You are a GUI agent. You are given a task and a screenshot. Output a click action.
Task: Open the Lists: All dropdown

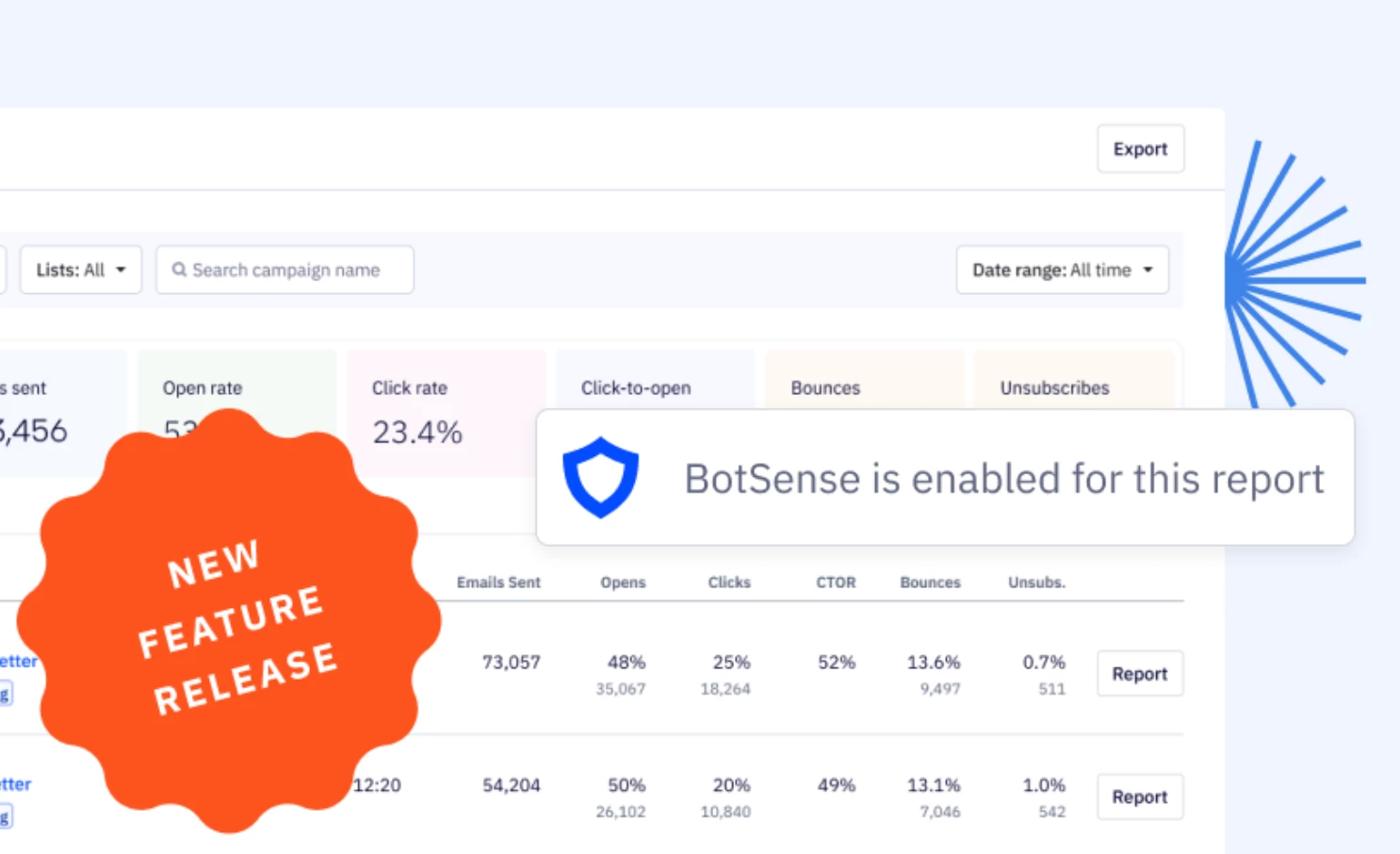(80, 270)
